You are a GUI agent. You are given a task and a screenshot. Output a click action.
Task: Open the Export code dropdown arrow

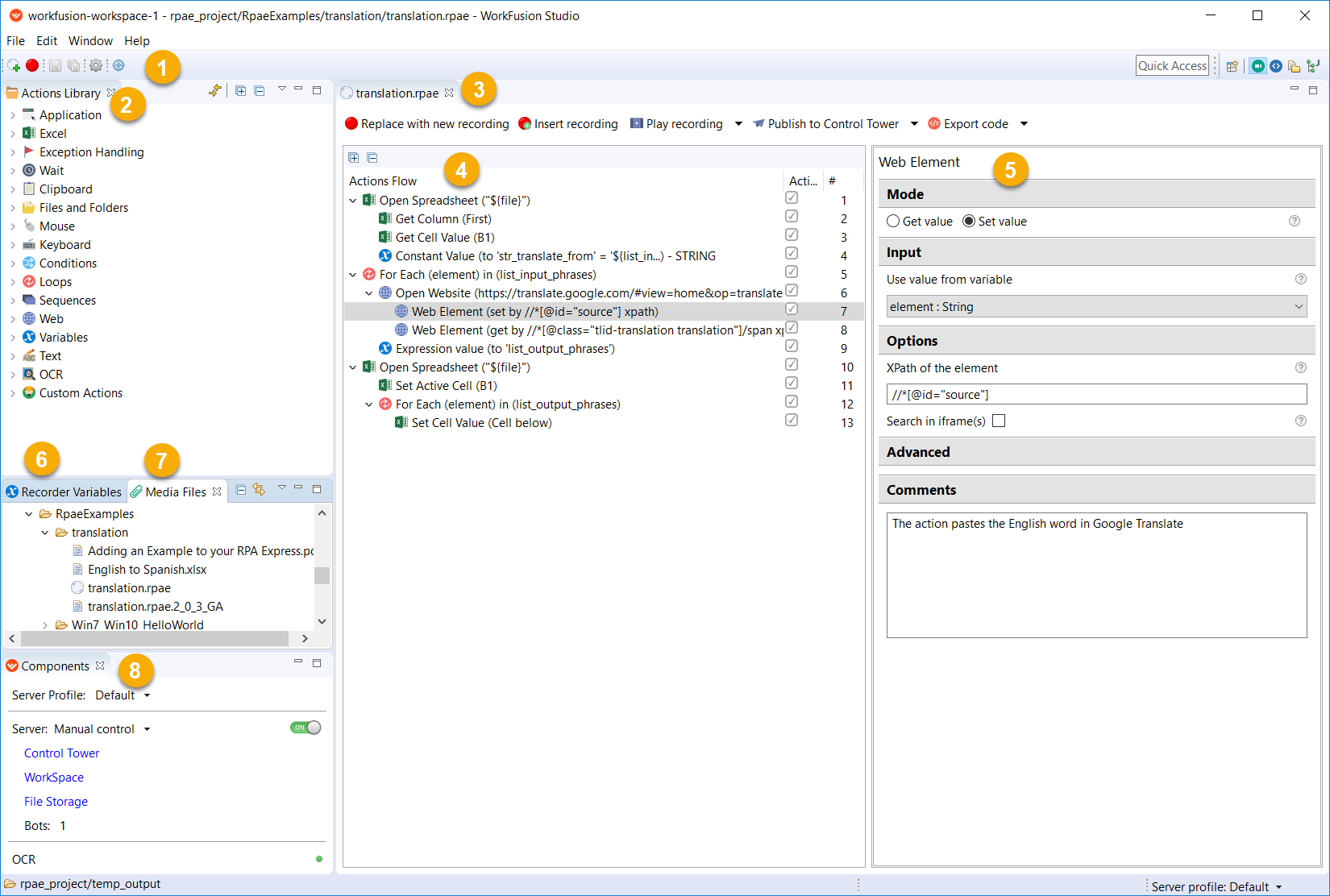(1024, 123)
